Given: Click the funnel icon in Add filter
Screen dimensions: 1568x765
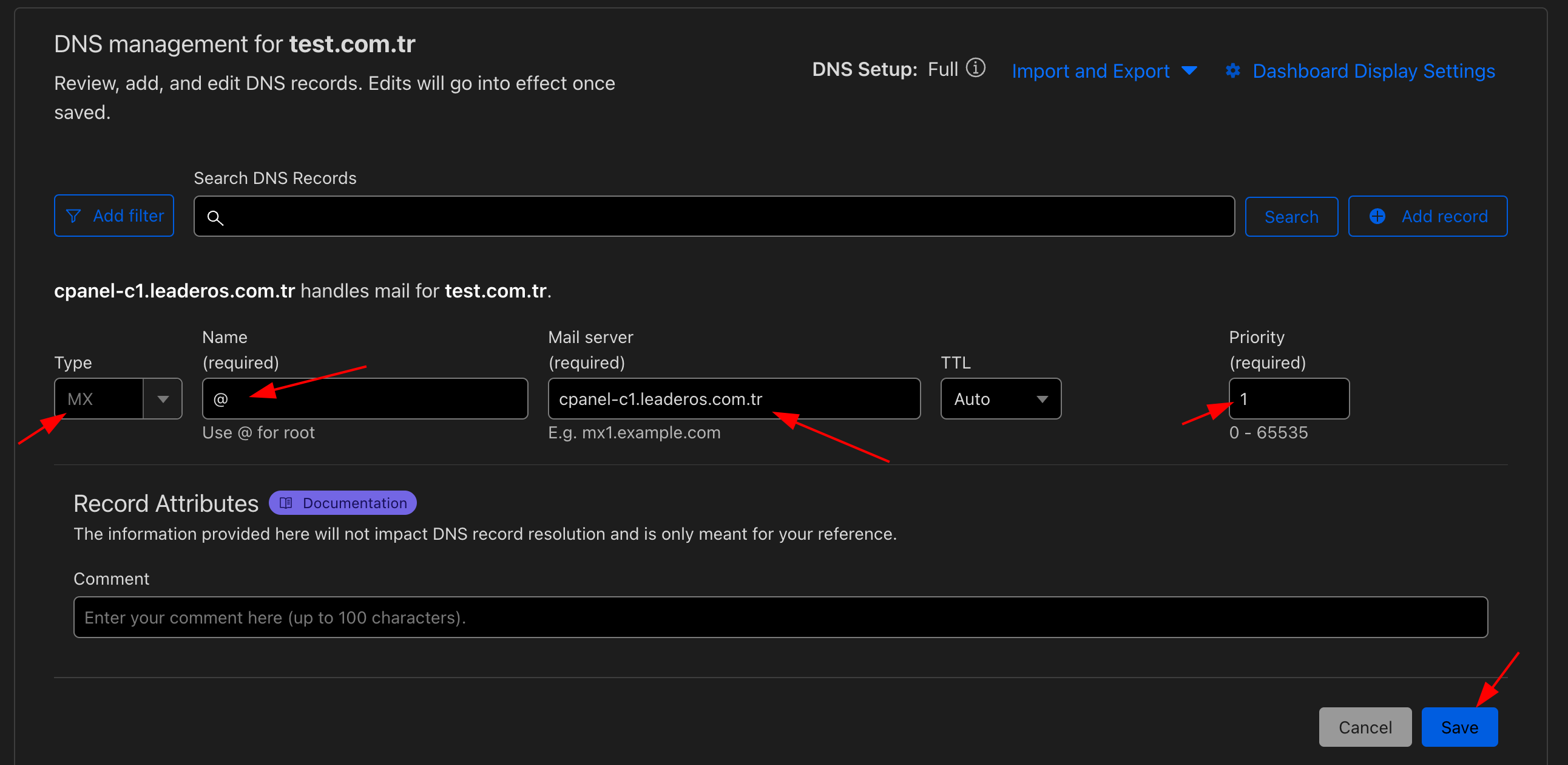Looking at the screenshot, I should point(73,216).
